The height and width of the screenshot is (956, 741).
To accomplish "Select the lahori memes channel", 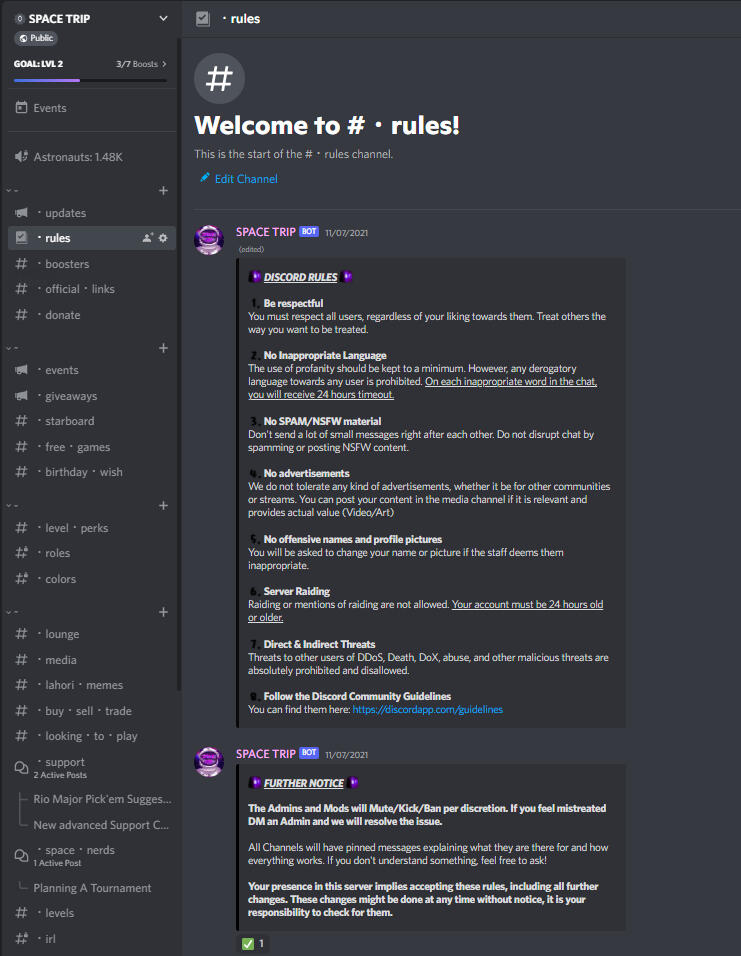I will 91,685.
